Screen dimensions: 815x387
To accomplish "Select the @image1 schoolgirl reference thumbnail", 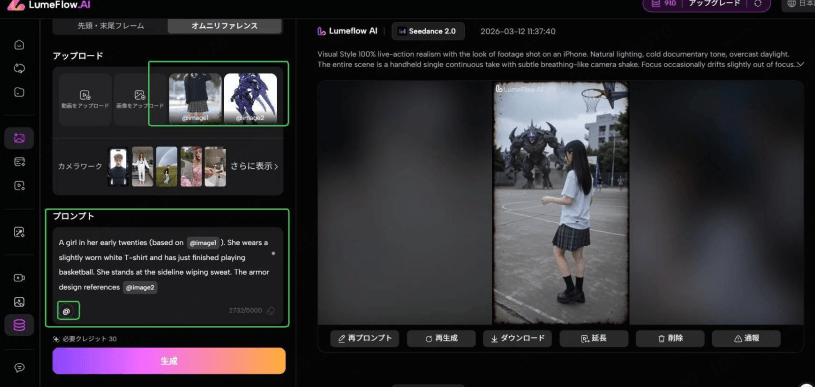I will [x=195, y=99].
